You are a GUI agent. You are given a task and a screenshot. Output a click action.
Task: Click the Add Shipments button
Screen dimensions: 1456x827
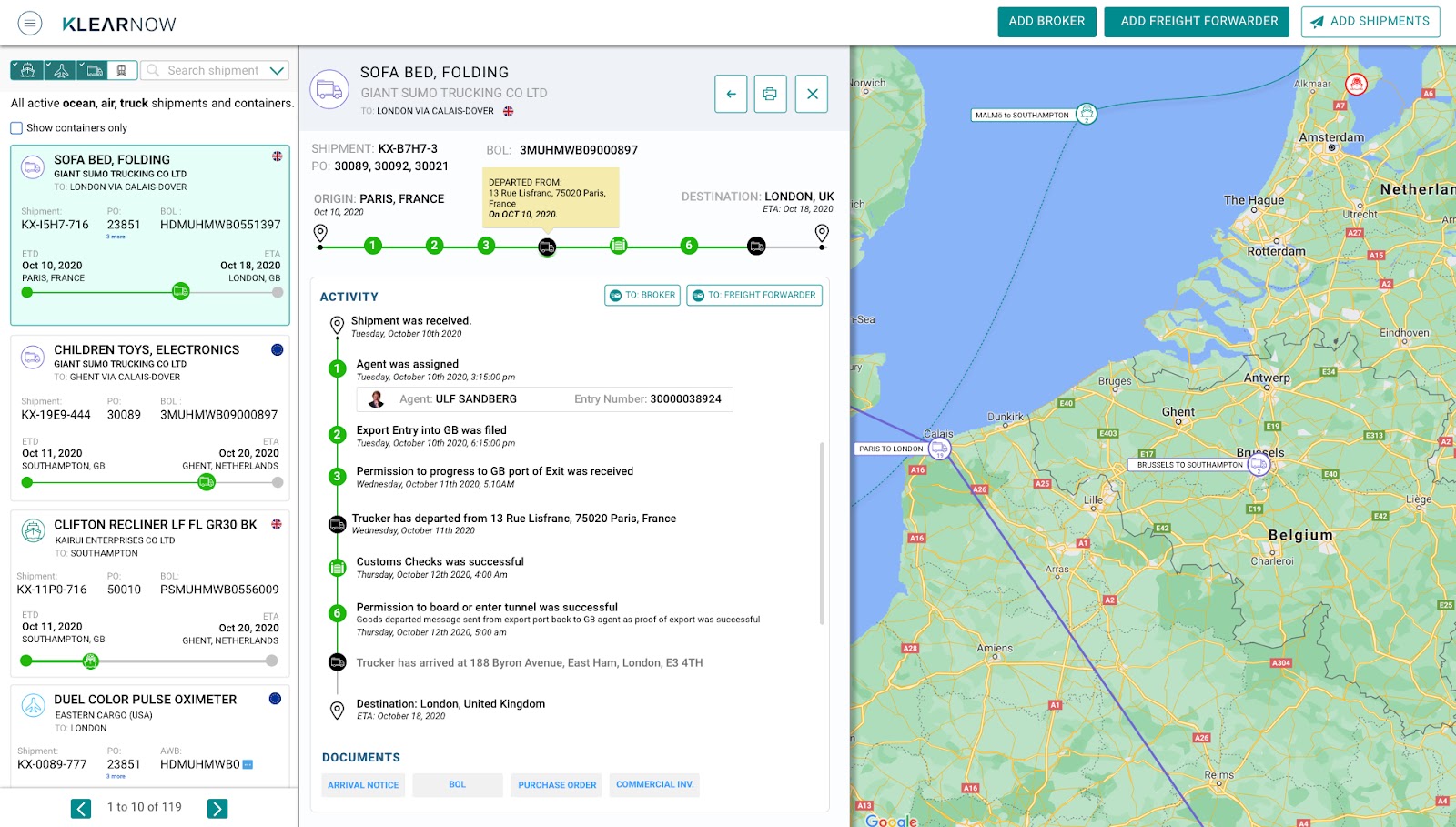tap(1370, 22)
